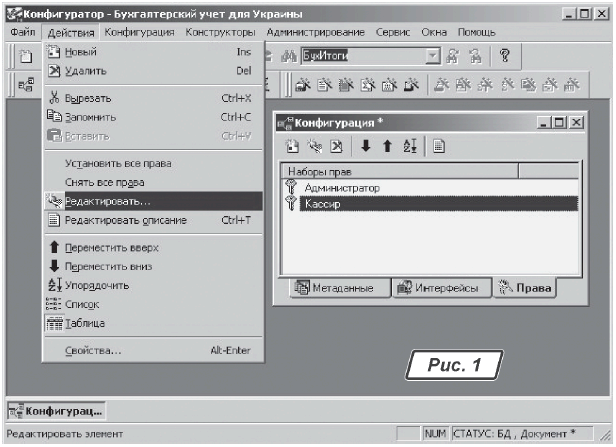Switch to the Интерфейсы tab

click(439, 288)
